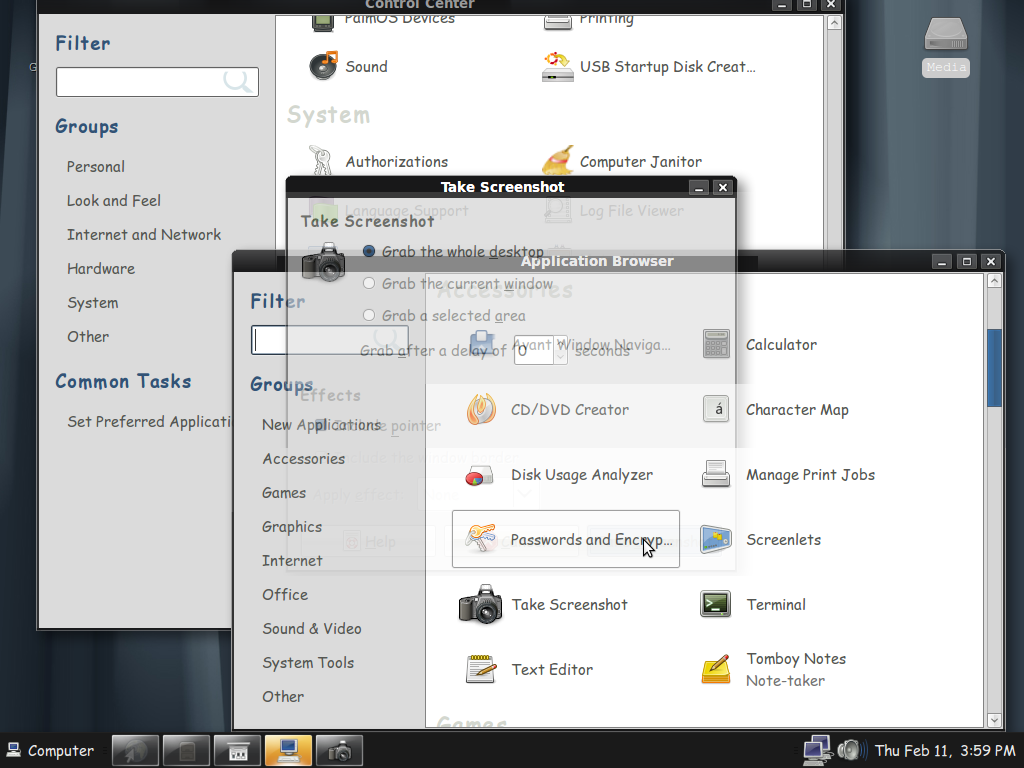The height and width of the screenshot is (768, 1024).
Task: Open the Sound icon in Control Center
Action: 323,66
